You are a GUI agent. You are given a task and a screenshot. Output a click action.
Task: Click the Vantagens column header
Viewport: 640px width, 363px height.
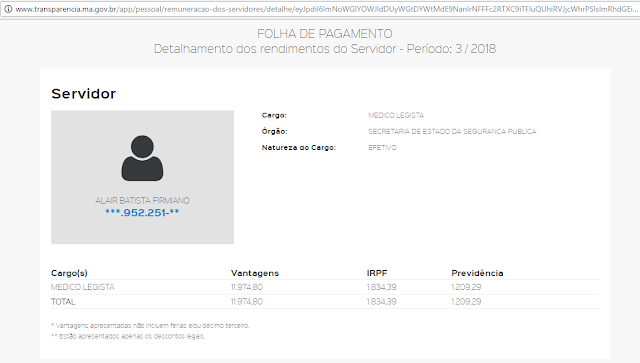click(255, 273)
